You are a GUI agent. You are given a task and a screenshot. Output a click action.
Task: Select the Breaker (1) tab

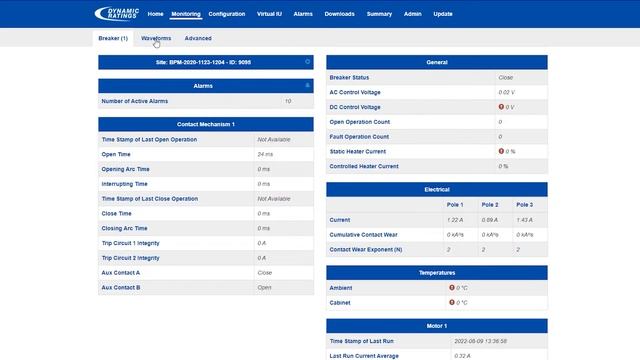113,38
